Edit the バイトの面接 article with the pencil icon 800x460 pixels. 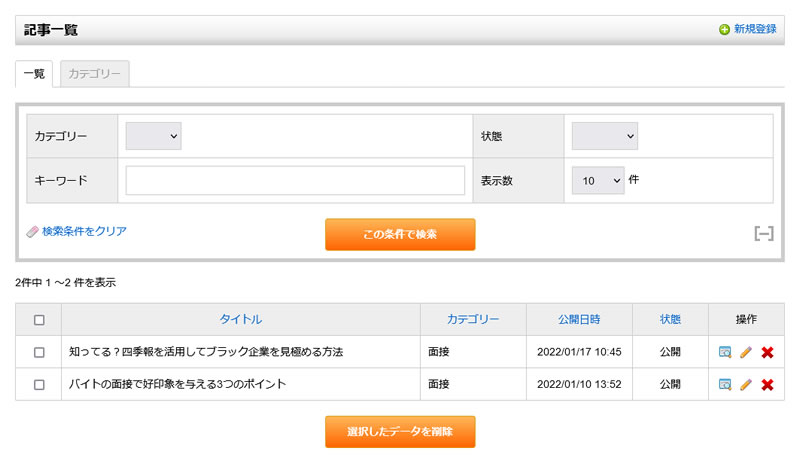[x=746, y=384]
